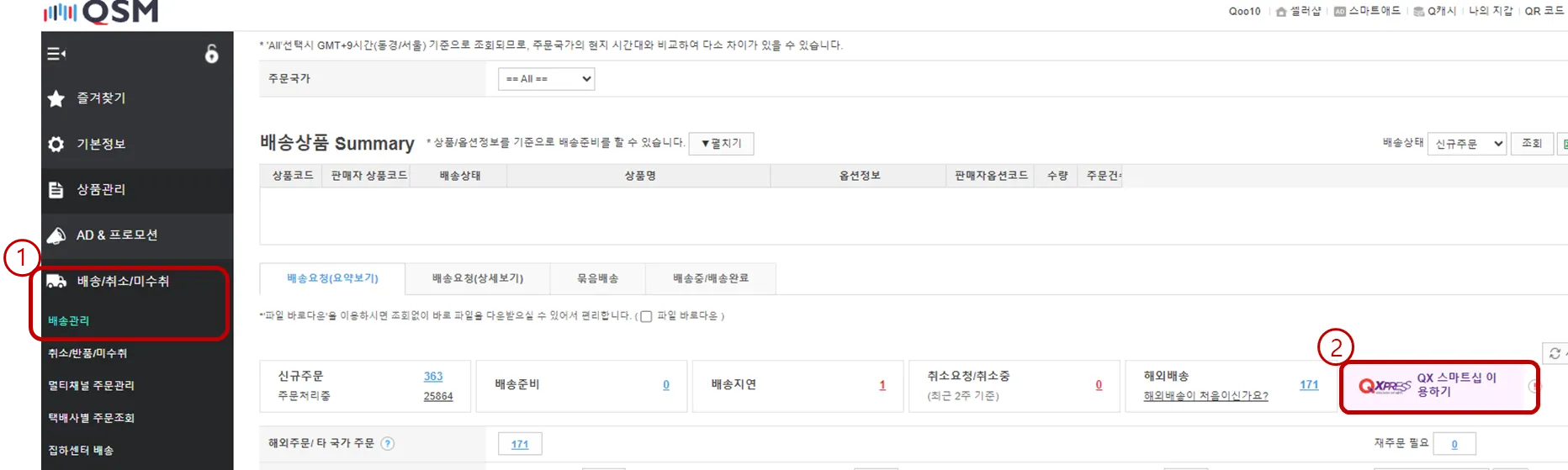Click the QR 코드 link in the top bar

1544,12
